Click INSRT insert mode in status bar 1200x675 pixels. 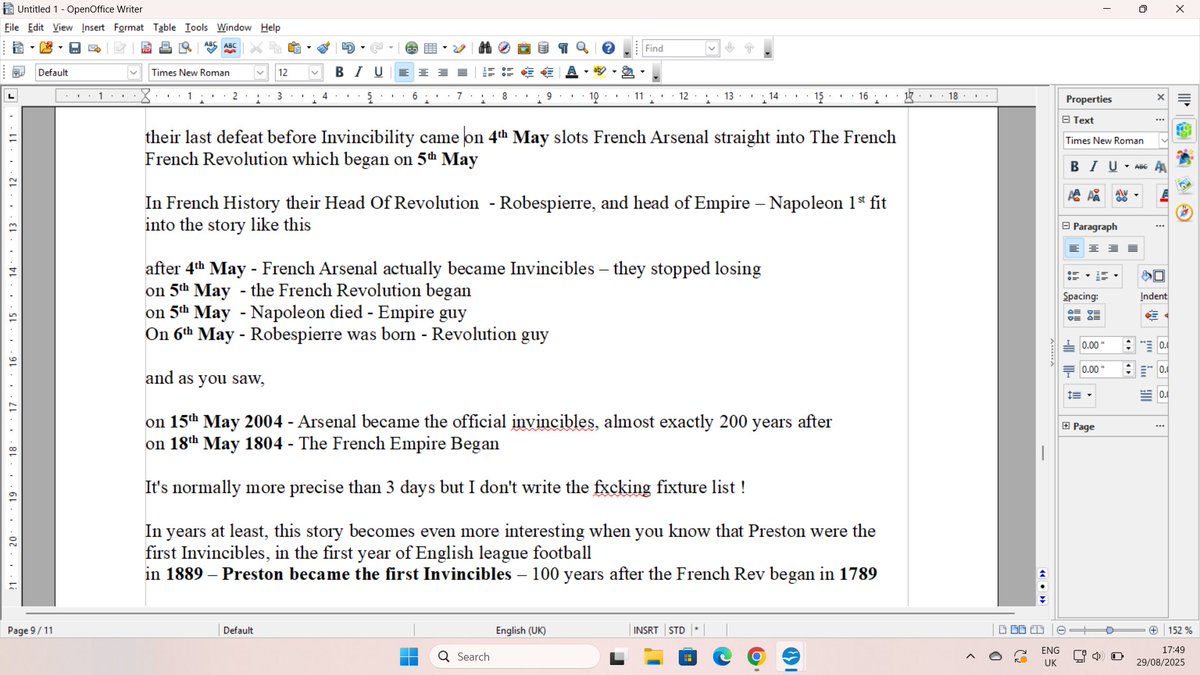click(646, 630)
